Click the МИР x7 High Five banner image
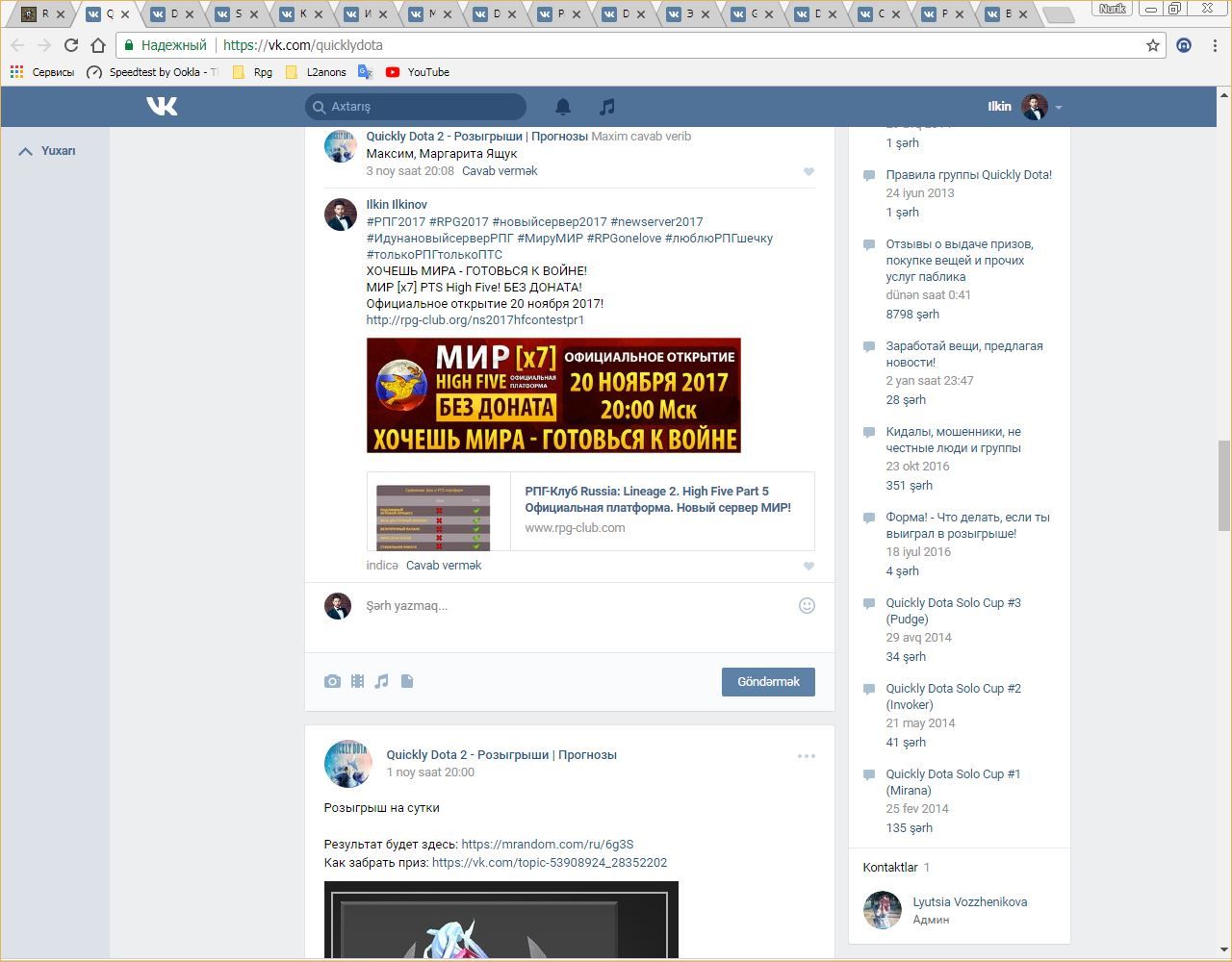Image resolution: width=1232 pixels, height=962 pixels. pos(553,395)
